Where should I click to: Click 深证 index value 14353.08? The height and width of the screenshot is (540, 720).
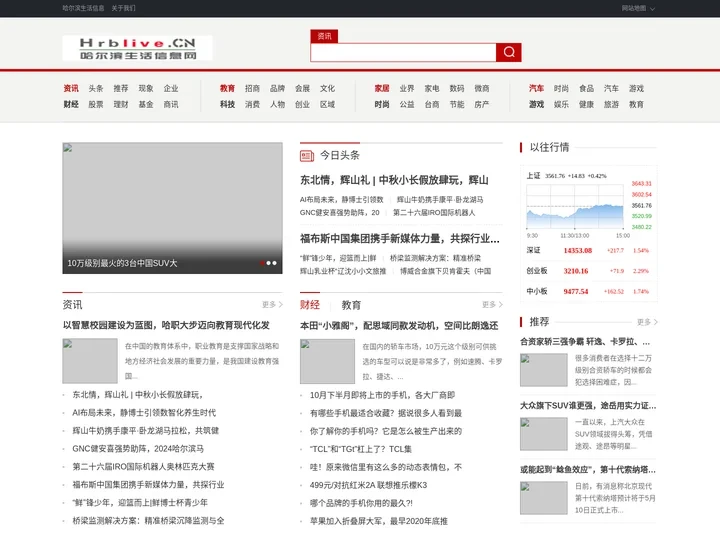pos(578,251)
